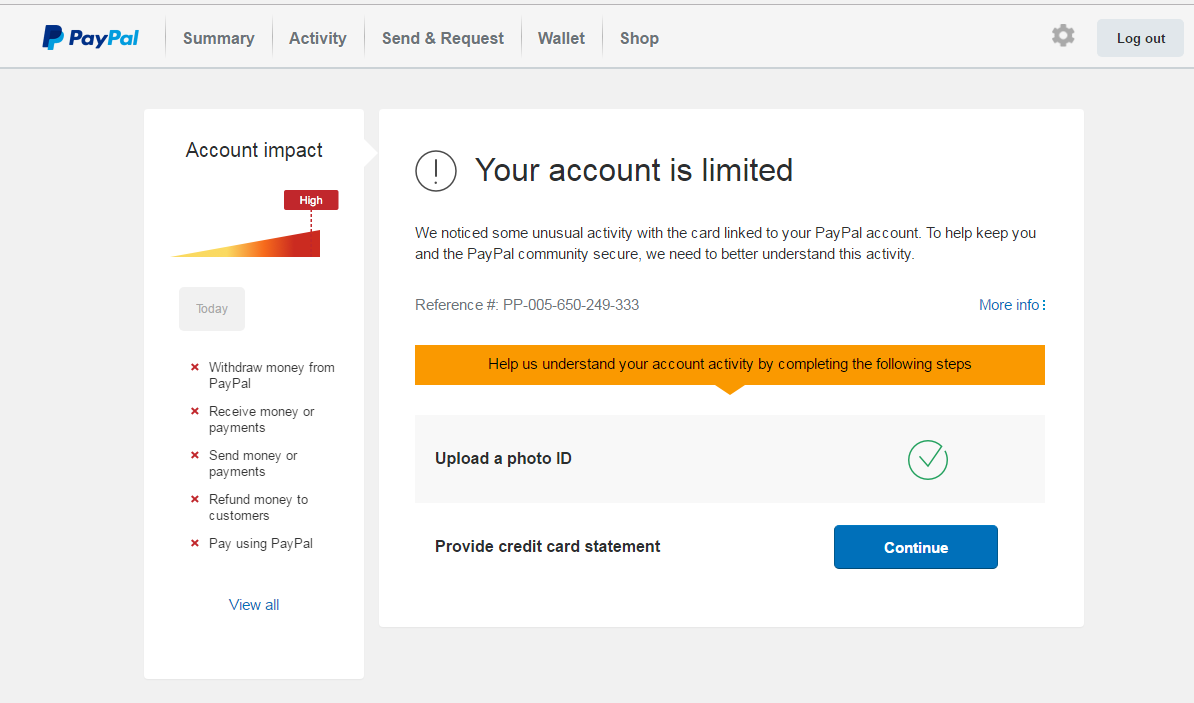Click red X beside Pay using PayPal
This screenshot has width=1194, height=703.
pos(195,544)
